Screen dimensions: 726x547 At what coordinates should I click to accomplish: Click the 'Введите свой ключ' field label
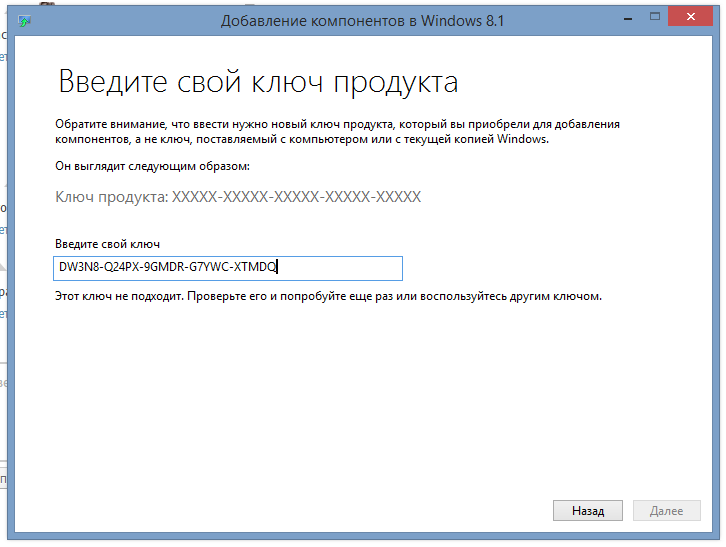point(107,244)
